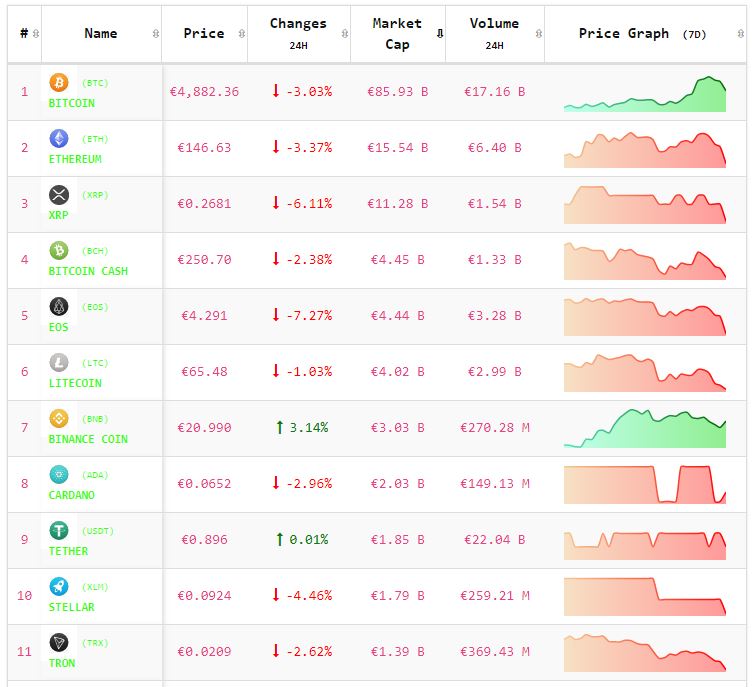Open the TRON name link
Screen dimensions: 754x687
pyautogui.click(x=62, y=663)
